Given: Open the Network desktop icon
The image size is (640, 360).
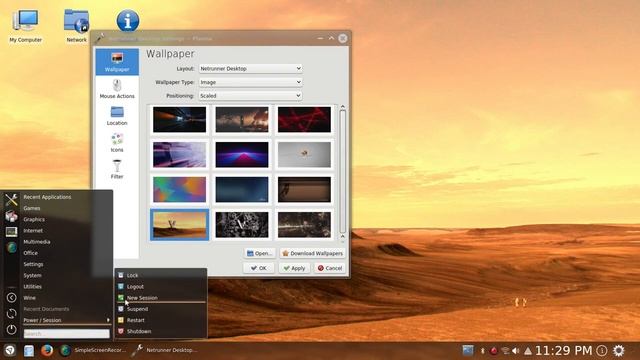Looking at the screenshot, I should (x=76, y=25).
